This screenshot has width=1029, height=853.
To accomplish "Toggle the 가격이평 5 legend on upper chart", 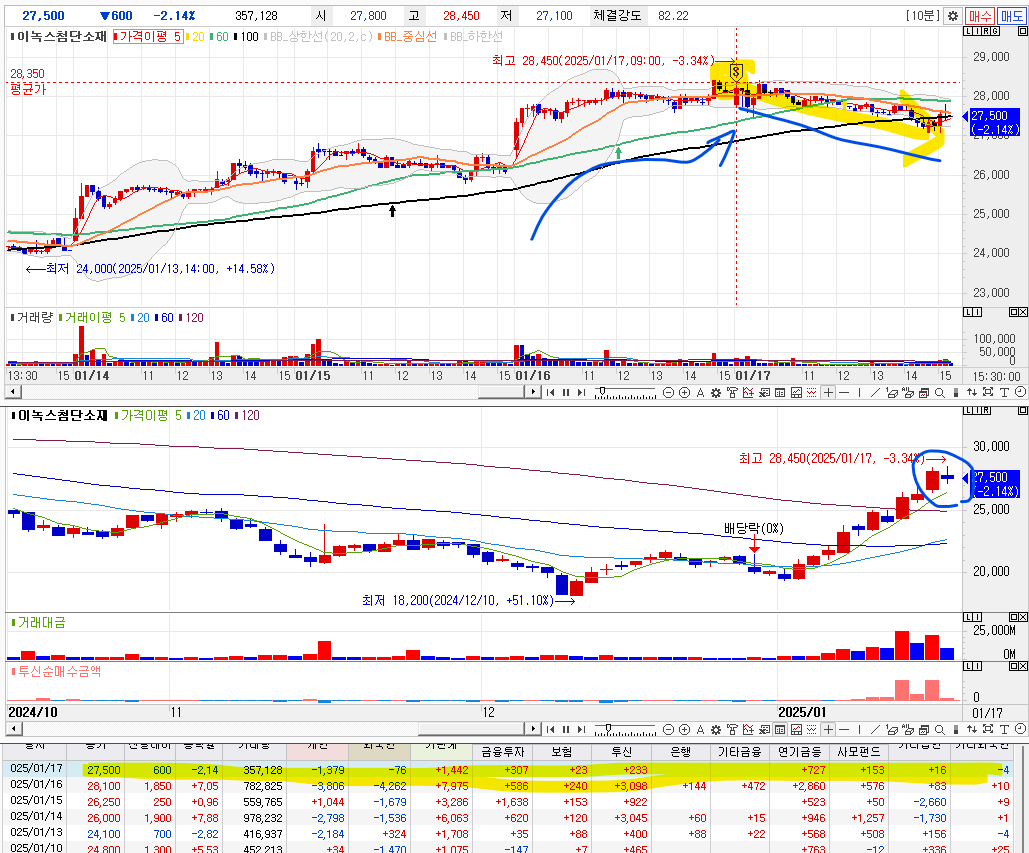I will pos(148,37).
